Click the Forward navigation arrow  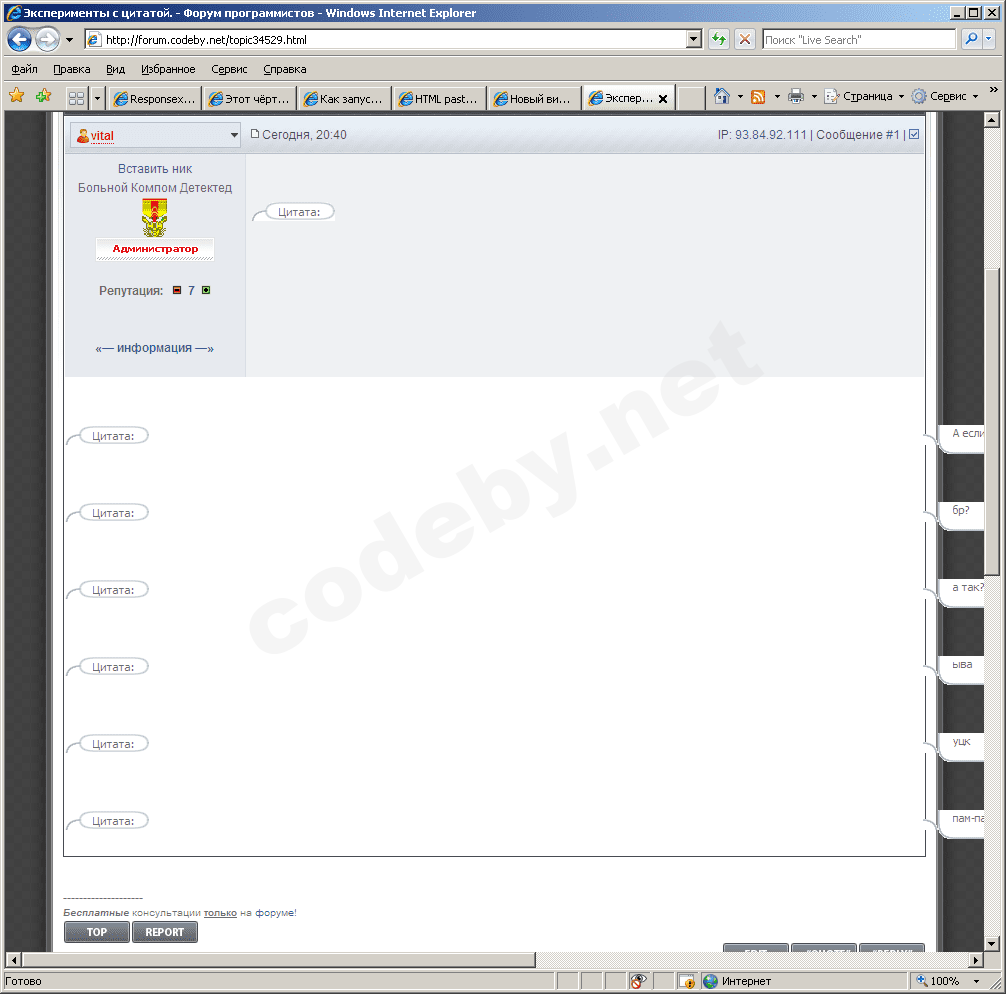pos(47,40)
